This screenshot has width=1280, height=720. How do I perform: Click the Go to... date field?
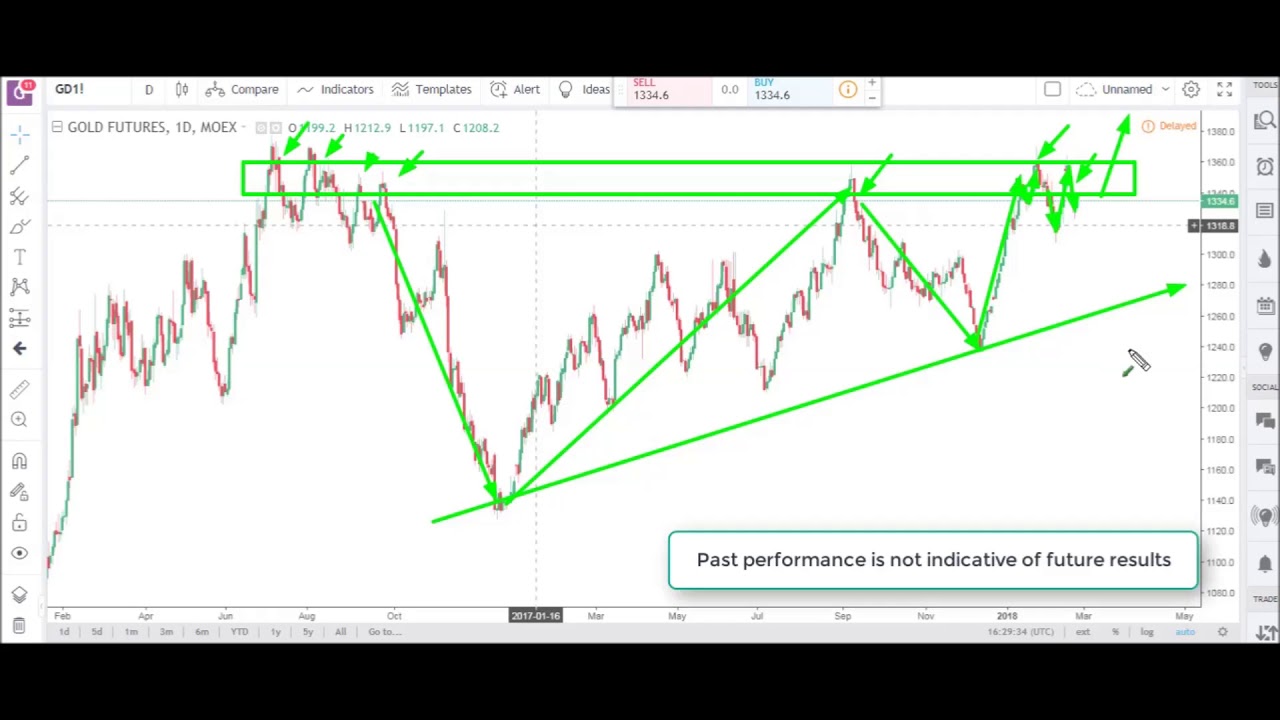(x=384, y=631)
